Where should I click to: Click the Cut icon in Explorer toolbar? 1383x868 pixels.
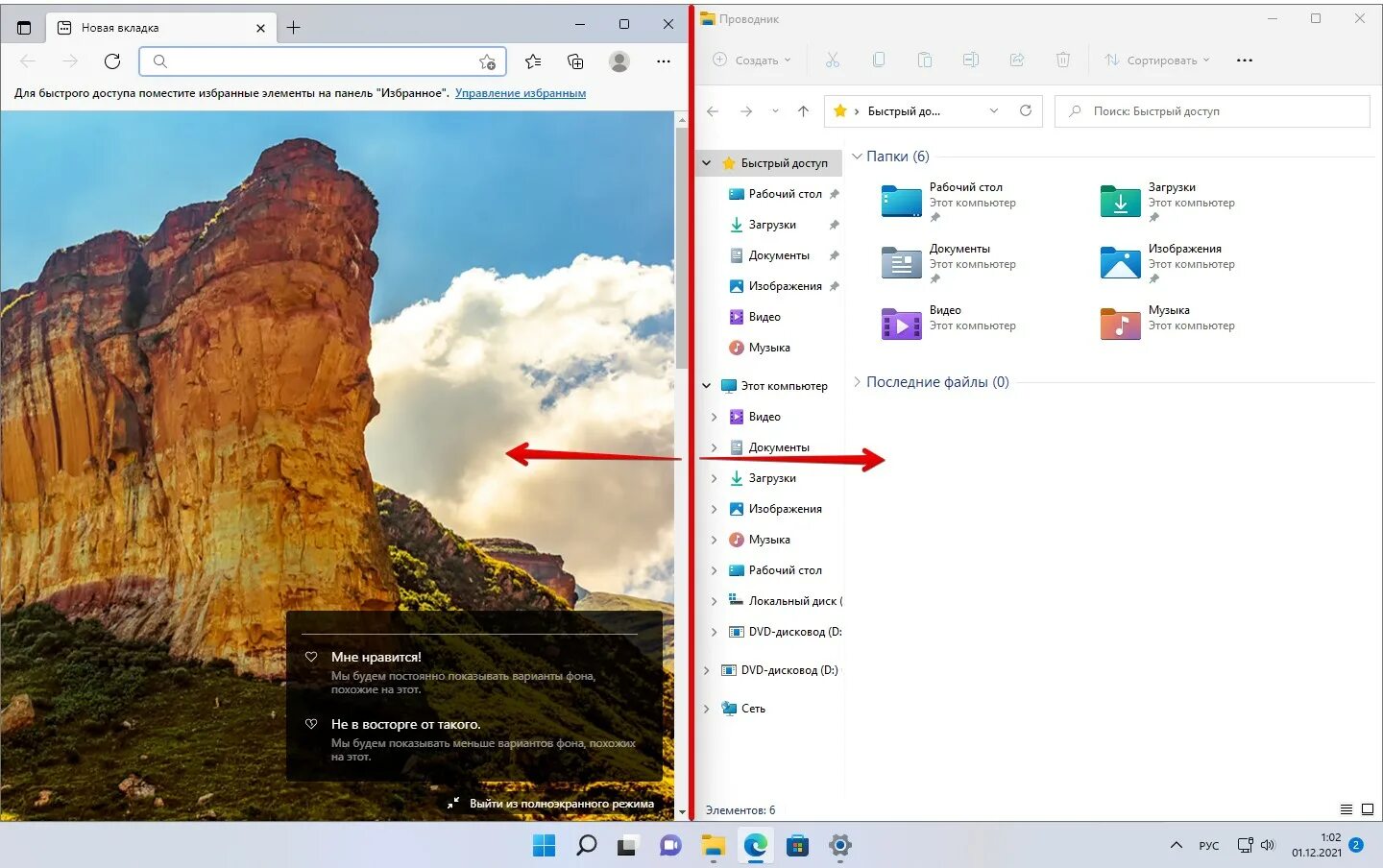[x=833, y=60]
